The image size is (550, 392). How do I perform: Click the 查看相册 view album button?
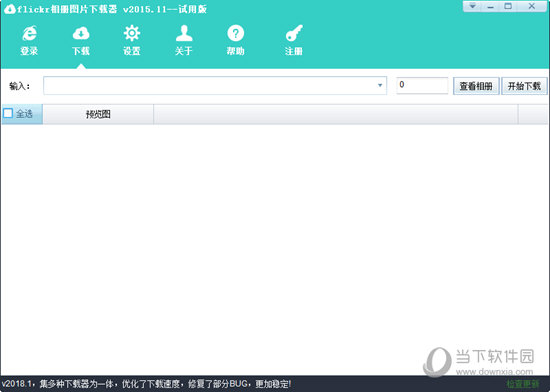pos(476,86)
